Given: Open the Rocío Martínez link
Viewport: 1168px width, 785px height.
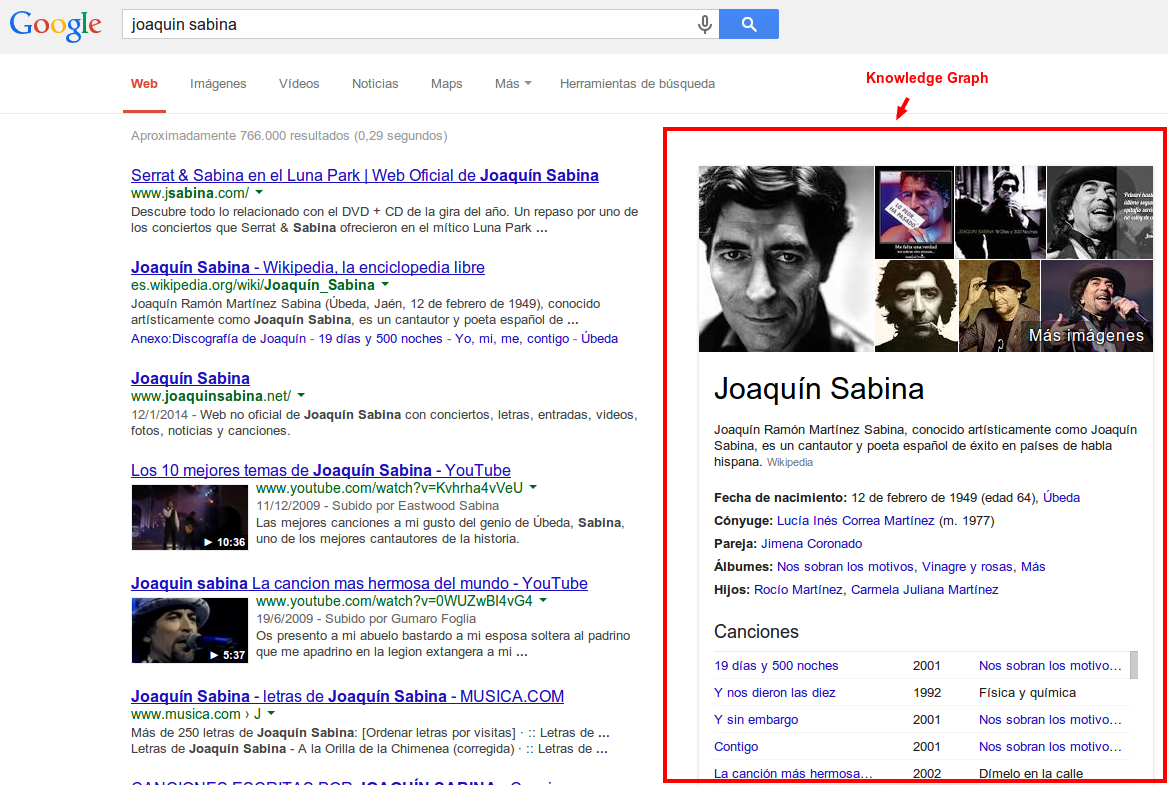Looking at the screenshot, I should pyautogui.click(x=798, y=590).
